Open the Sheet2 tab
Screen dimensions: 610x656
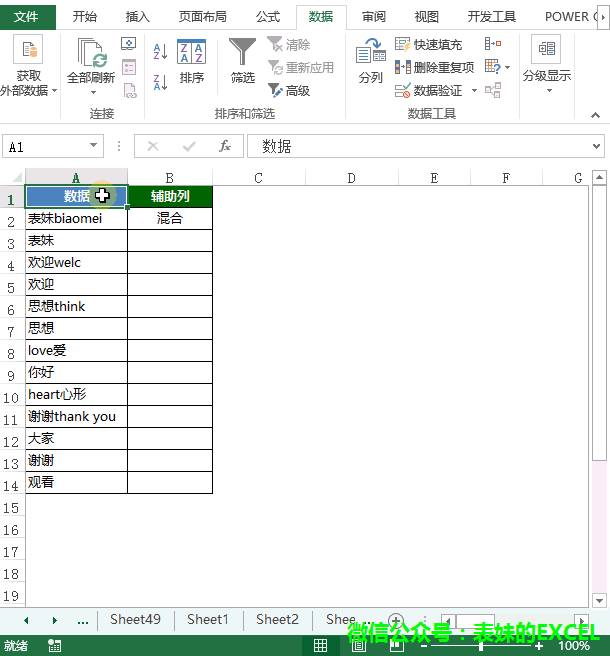click(x=277, y=620)
